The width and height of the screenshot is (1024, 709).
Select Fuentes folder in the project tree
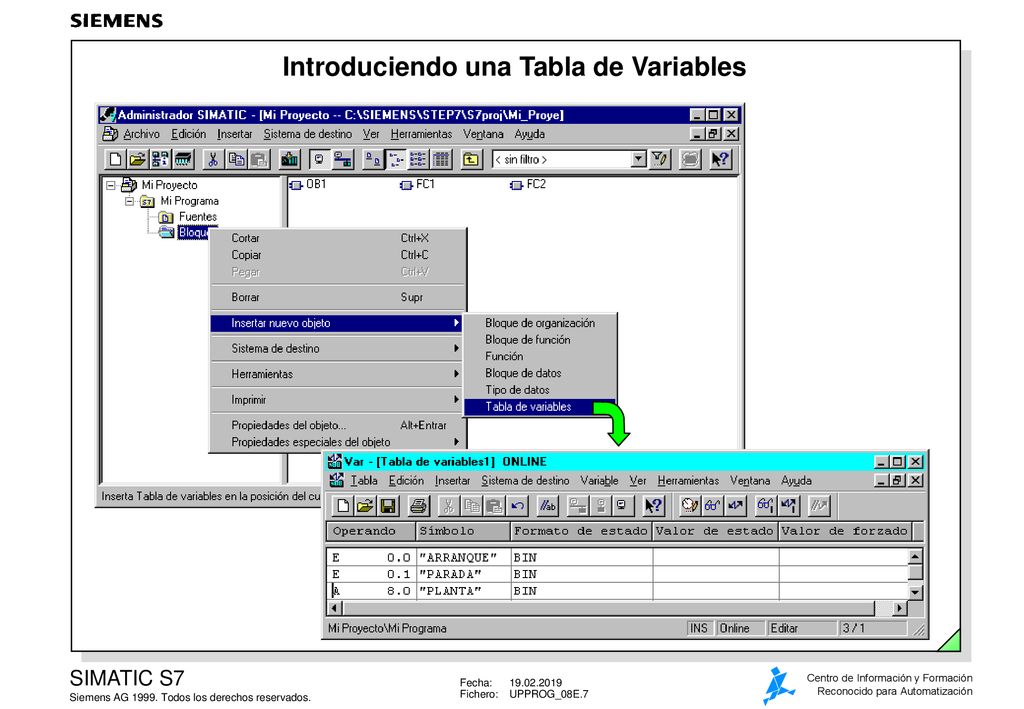(x=197, y=217)
